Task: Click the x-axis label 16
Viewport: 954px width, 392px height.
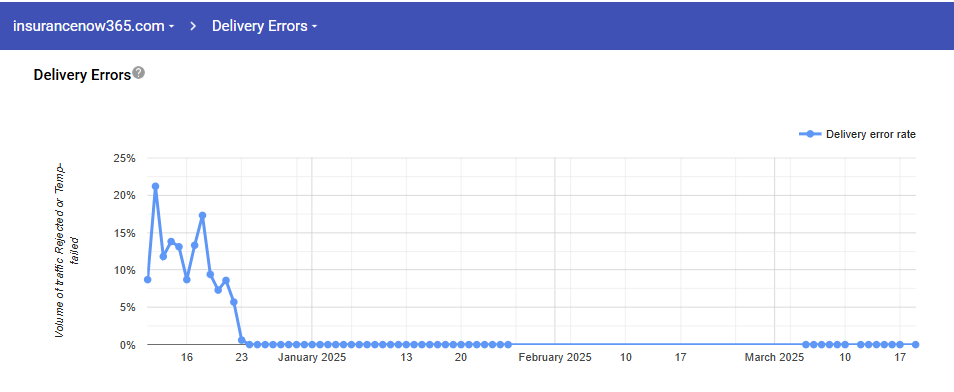Action: point(187,357)
